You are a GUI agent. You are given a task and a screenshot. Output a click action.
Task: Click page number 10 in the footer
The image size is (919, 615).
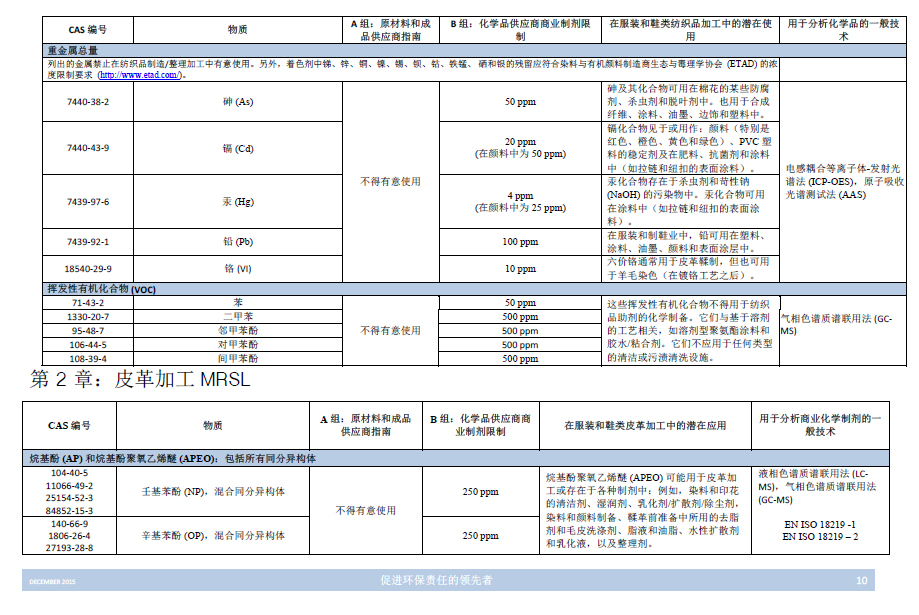coord(861,580)
